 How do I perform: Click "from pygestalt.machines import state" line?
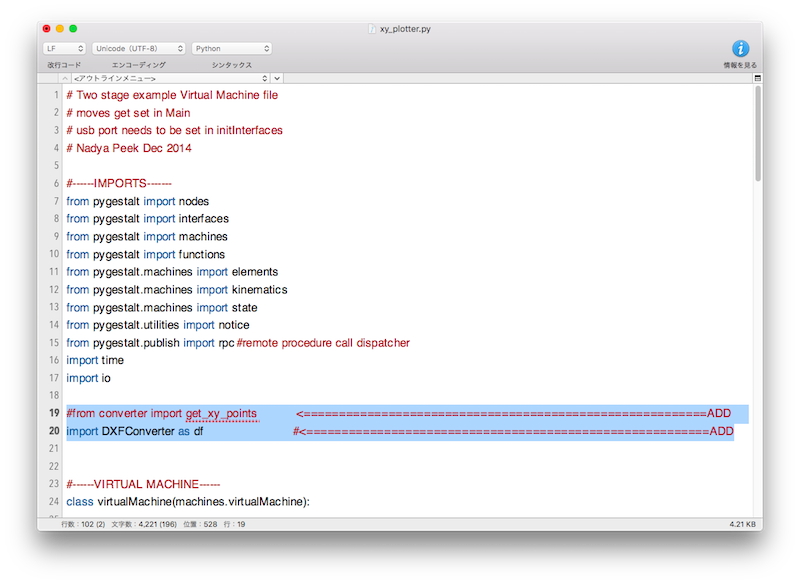tap(162, 307)
